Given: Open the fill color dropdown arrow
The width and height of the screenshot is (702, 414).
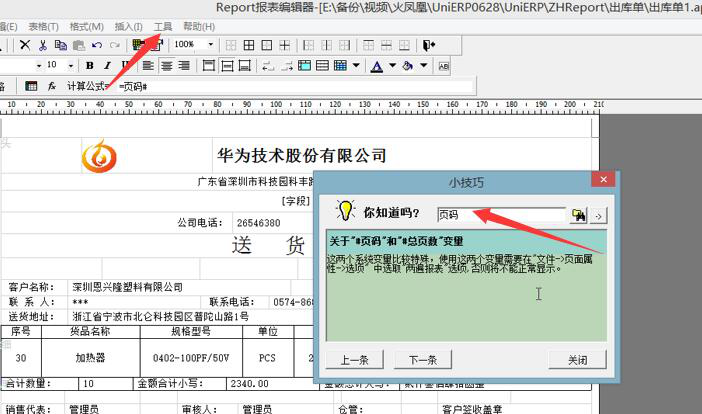Looking at the screenshot, I should pyautogui.click(x=424, y=65).
